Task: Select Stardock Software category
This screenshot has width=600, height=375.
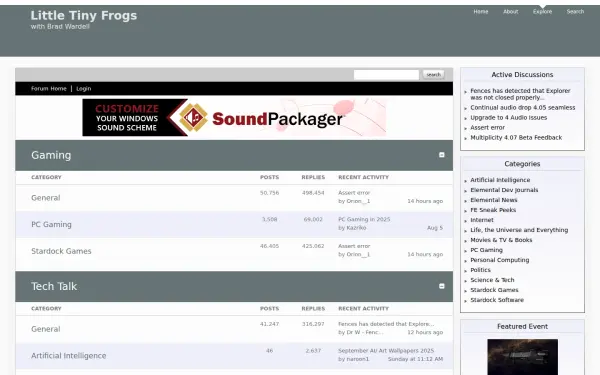Action: tap(497, 300)
